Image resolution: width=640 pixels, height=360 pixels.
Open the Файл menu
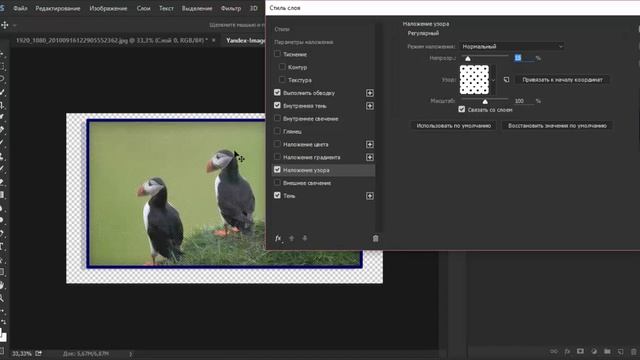click(20, 8)
